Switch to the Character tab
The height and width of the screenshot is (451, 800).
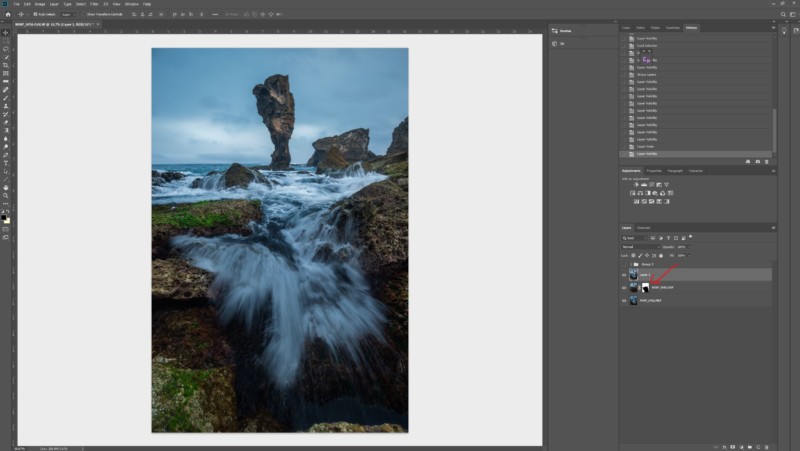pyautogui.click(x=695, y=171)
